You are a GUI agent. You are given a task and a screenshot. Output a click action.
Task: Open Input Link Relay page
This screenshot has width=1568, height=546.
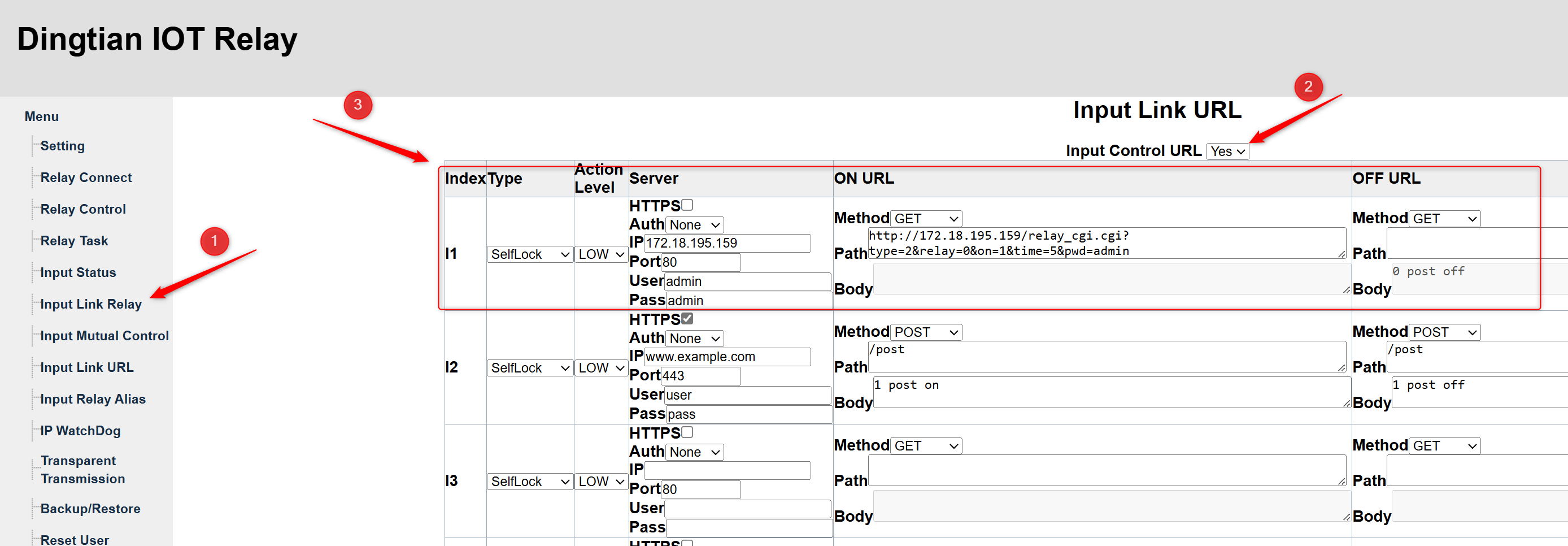tap(91, 304)
